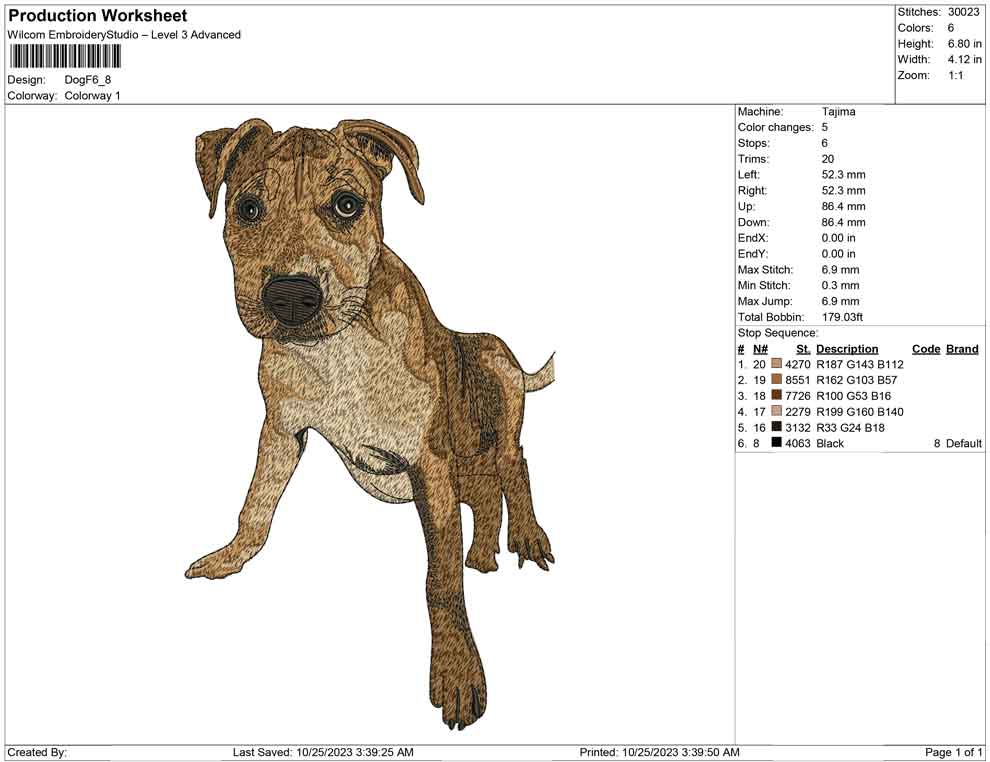The height and width of the screenshot is (762, 990).
Task: Click the width value '4.12 in'
Action: pyautogui.click(x=964, y=59)
